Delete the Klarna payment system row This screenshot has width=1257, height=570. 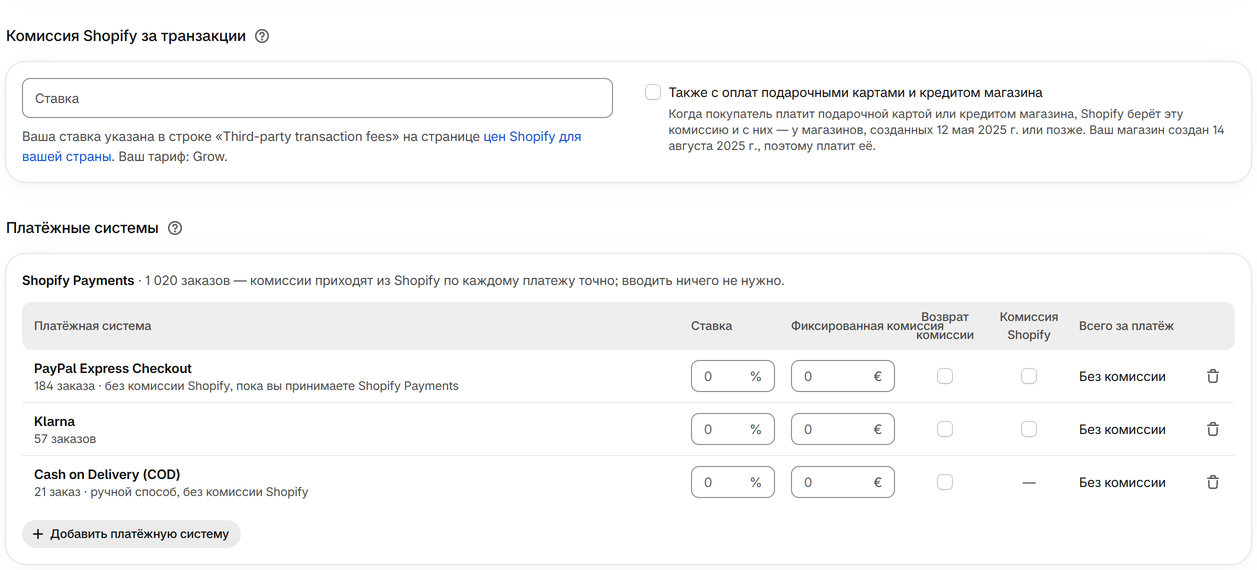[1213, 429]
